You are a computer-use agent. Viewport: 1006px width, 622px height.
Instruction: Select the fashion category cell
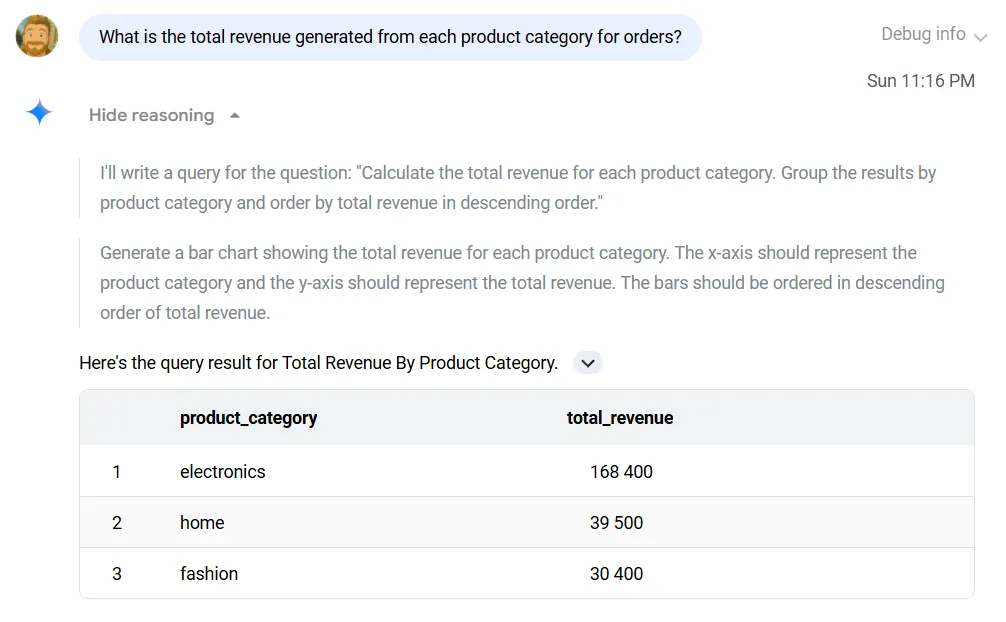tap(209, 574)
